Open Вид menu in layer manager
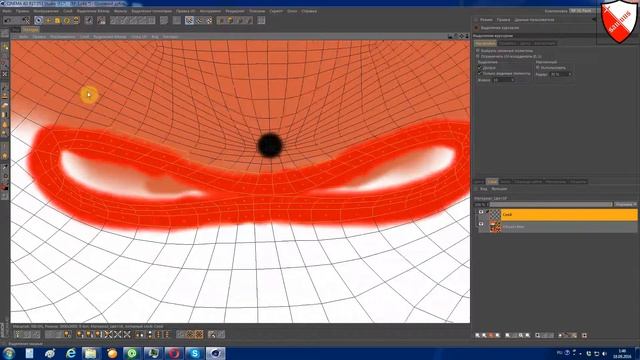The height and width of the screenshot is (360, 640). pyautogui.click(x=484, y=189)
